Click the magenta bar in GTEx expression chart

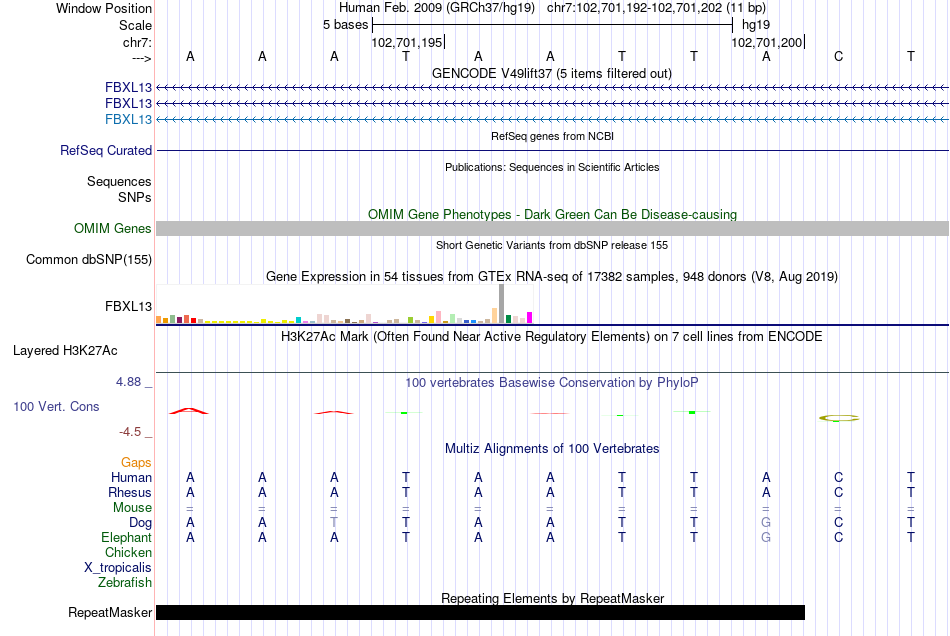pos(530,317)
